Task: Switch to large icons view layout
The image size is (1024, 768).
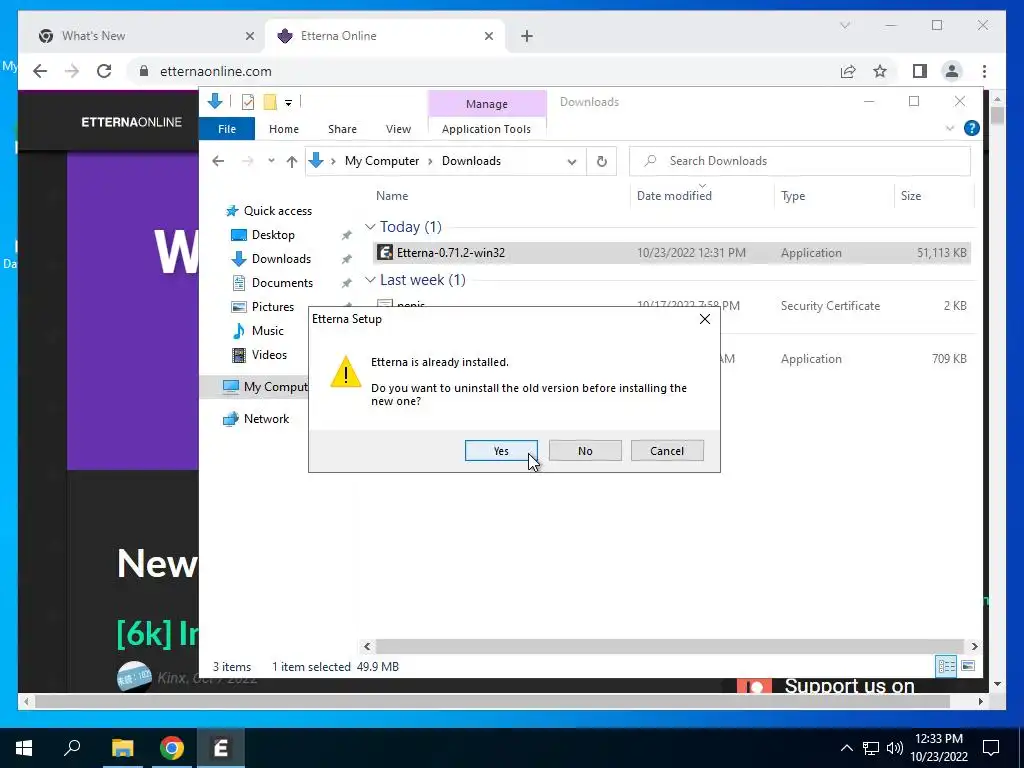Action: 968,666
